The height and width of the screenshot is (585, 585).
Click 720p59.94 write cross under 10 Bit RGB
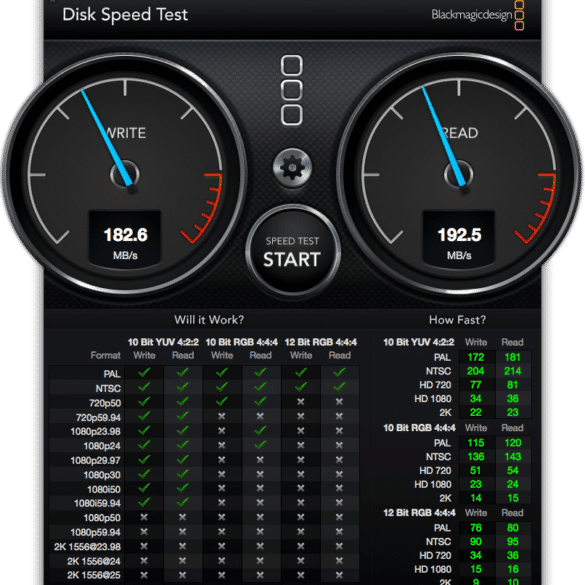[x=222, y=416]
